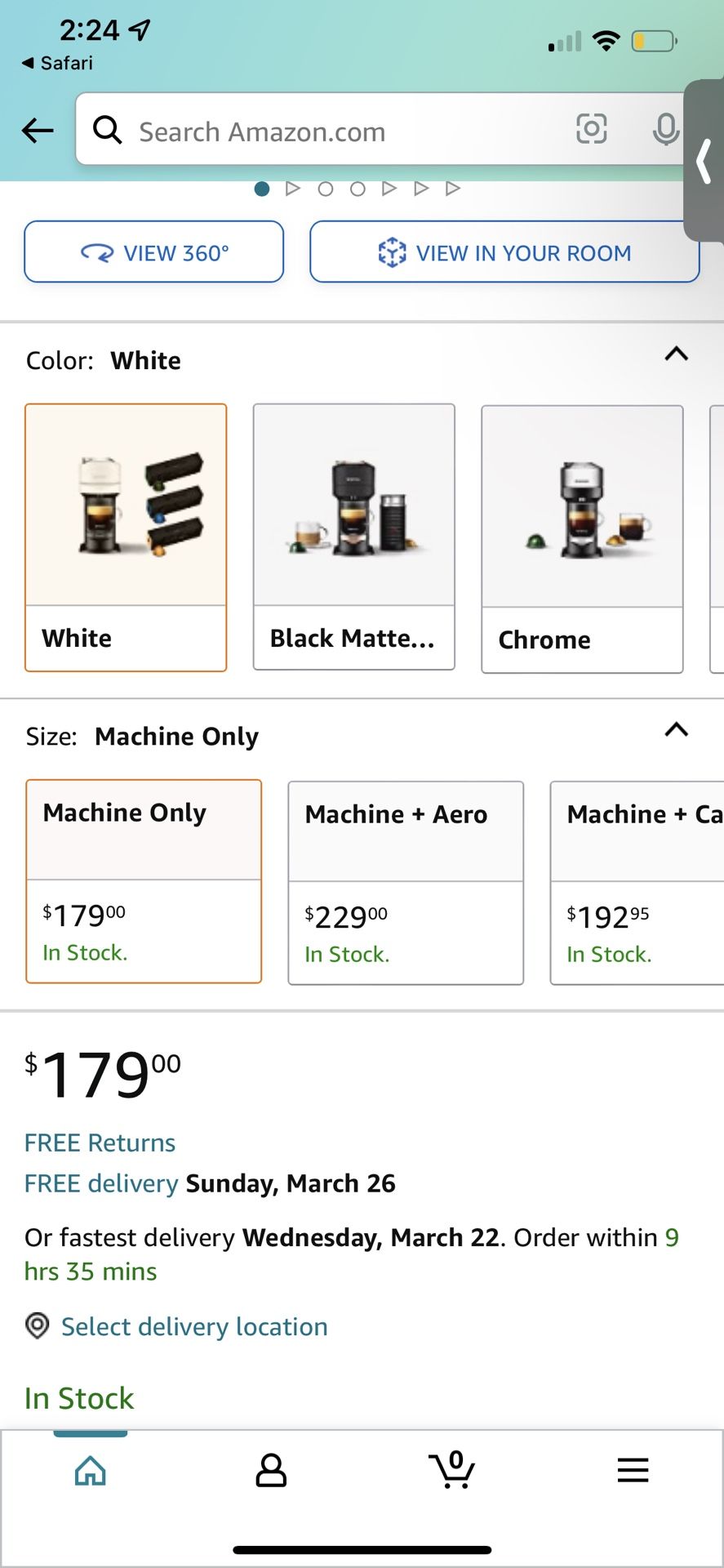724x1568 pixels.
Task: Open camera scan search icon
Action: point(591,129)
